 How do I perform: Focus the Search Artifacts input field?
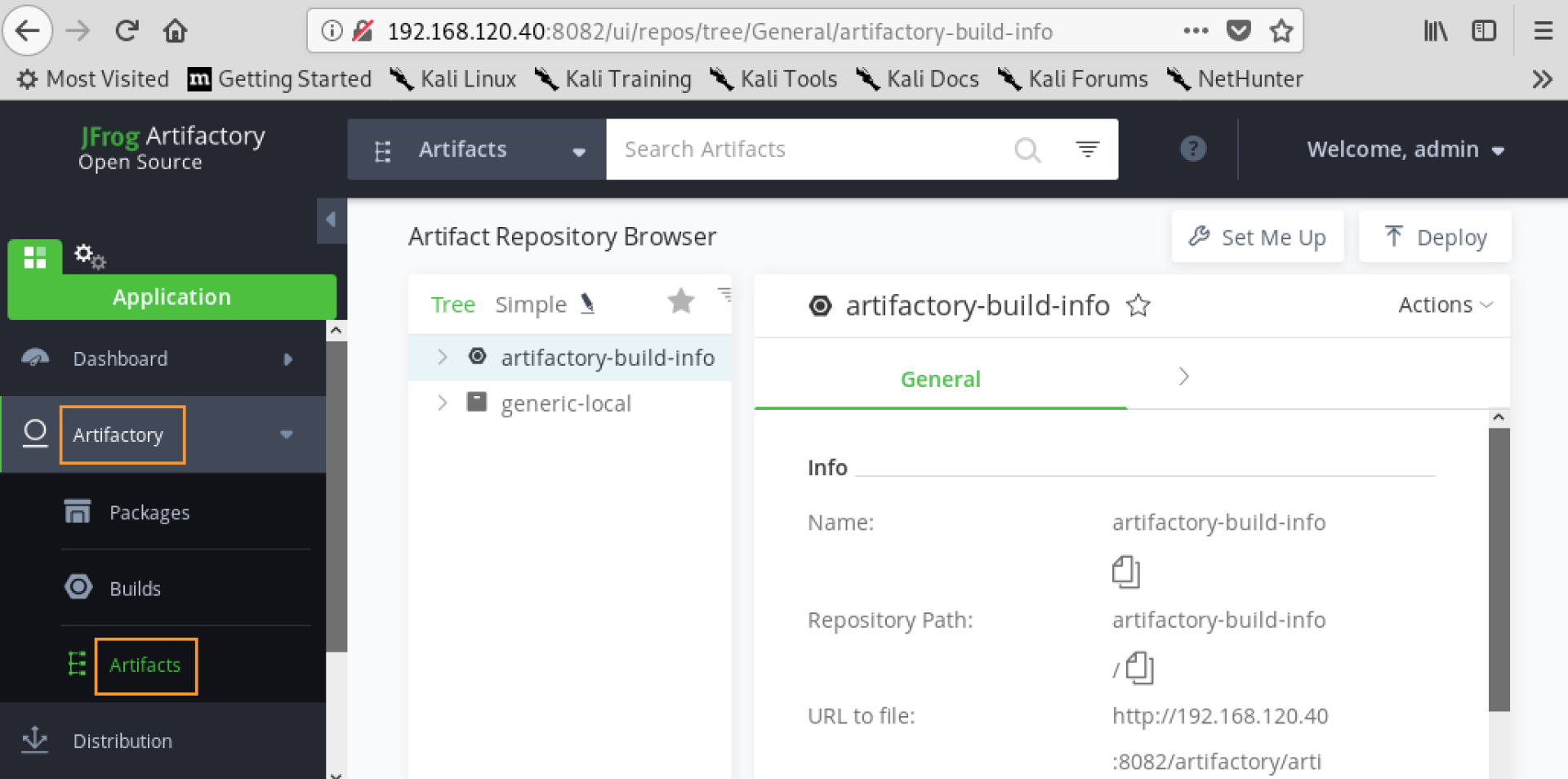[x=808, y=149]
